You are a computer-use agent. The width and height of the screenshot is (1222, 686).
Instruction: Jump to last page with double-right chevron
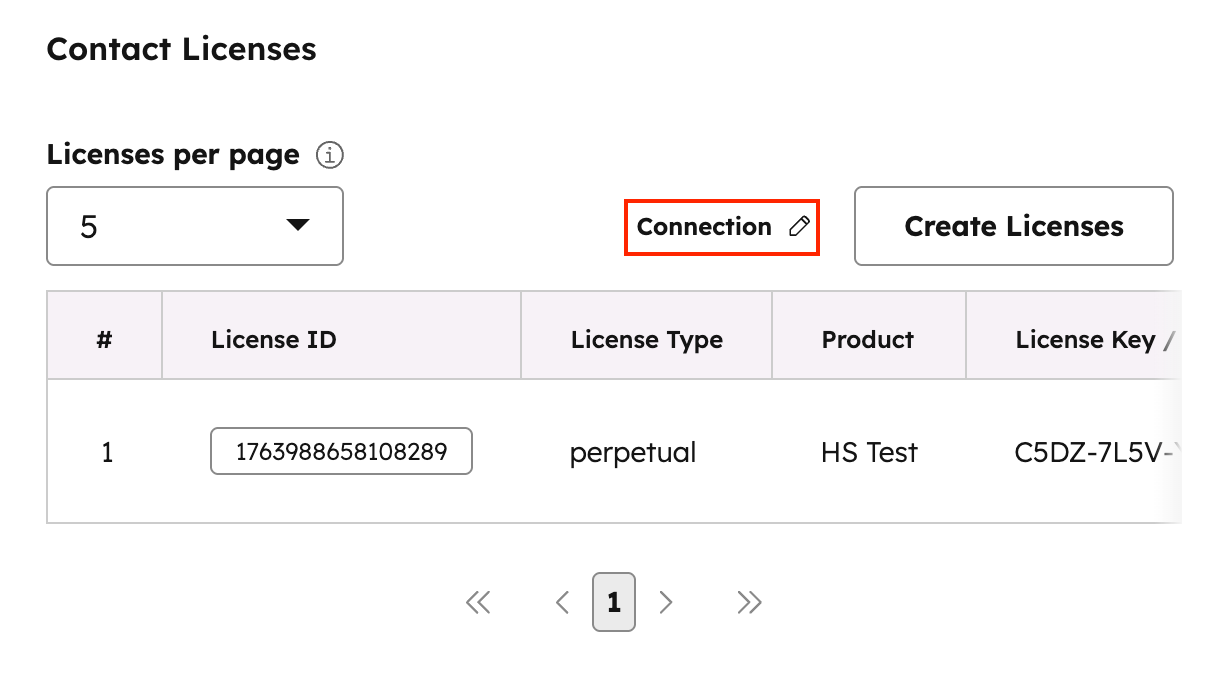click(x=749, y=602)
